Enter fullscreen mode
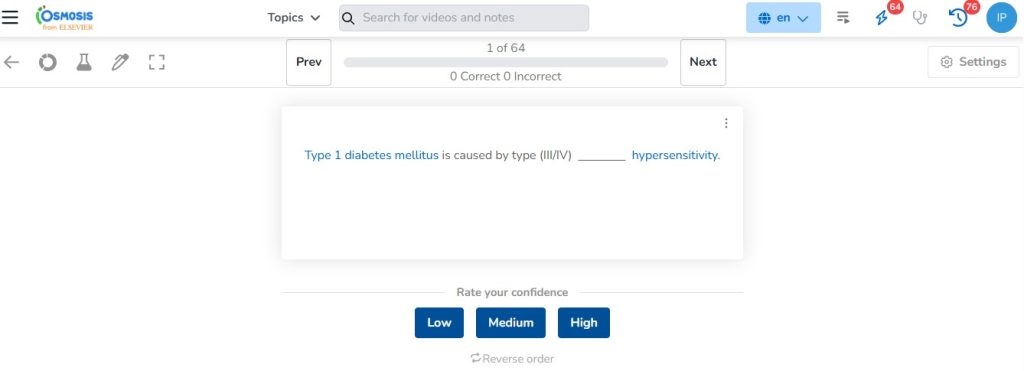 point(157,62)
